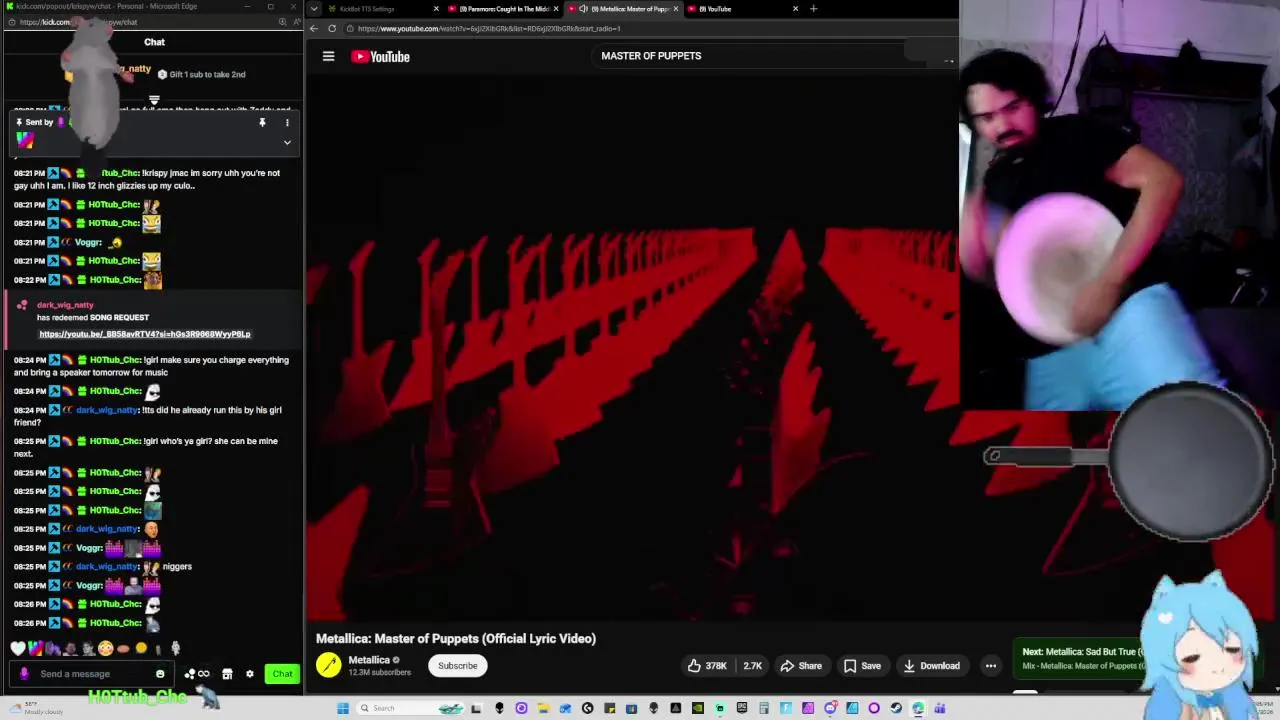Open the YouTube hamburger guide menu
Viewport: 1280px width, 720px height.
pyautogui.click(x=328, y=56)
